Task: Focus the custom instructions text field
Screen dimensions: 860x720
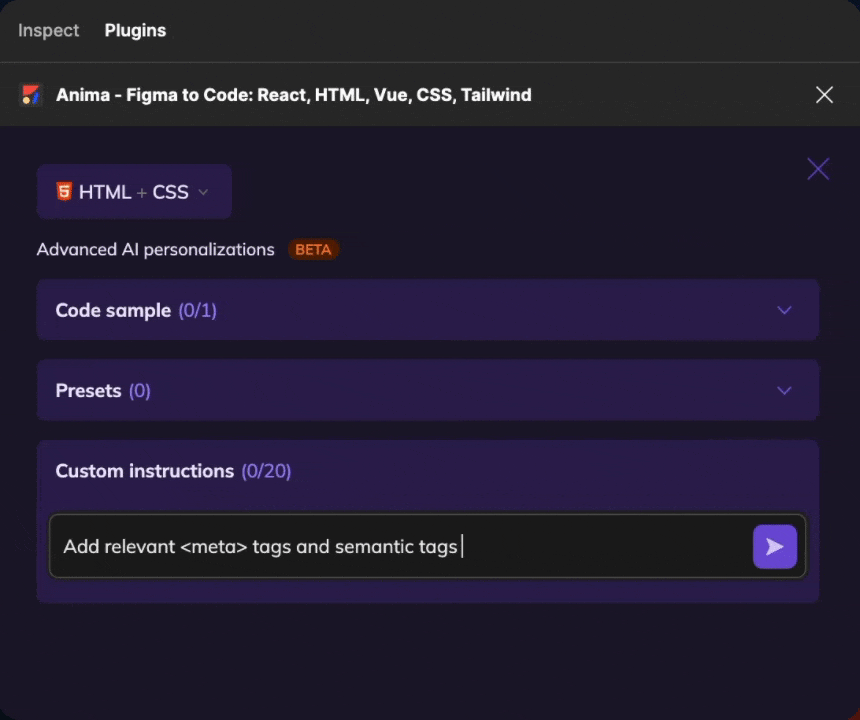Action: click(x=400, y=546)
